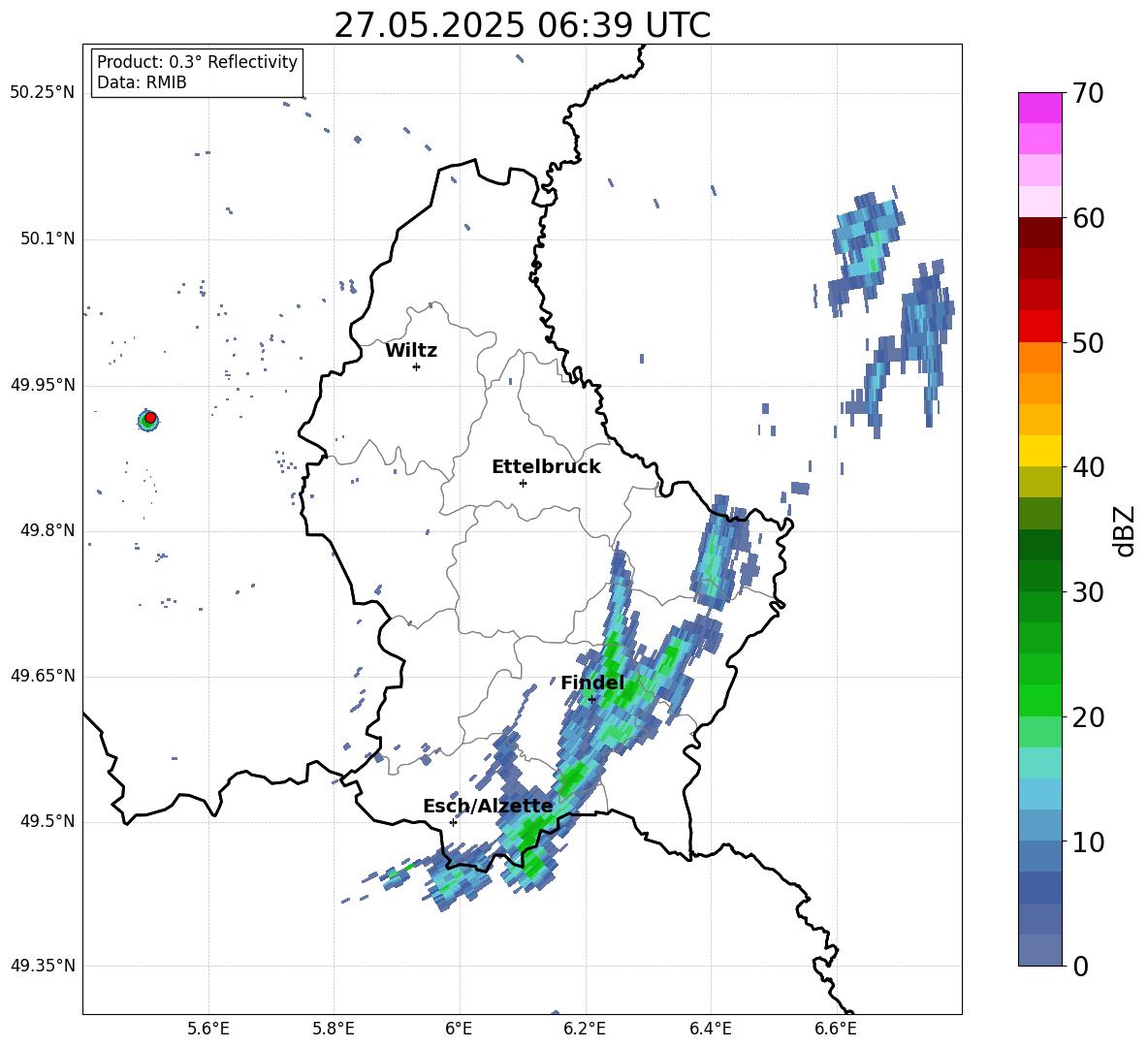Click the 'Product: 0.3° Reflectivity' label
This screenshot has width=1148, height=1048.
197,62
